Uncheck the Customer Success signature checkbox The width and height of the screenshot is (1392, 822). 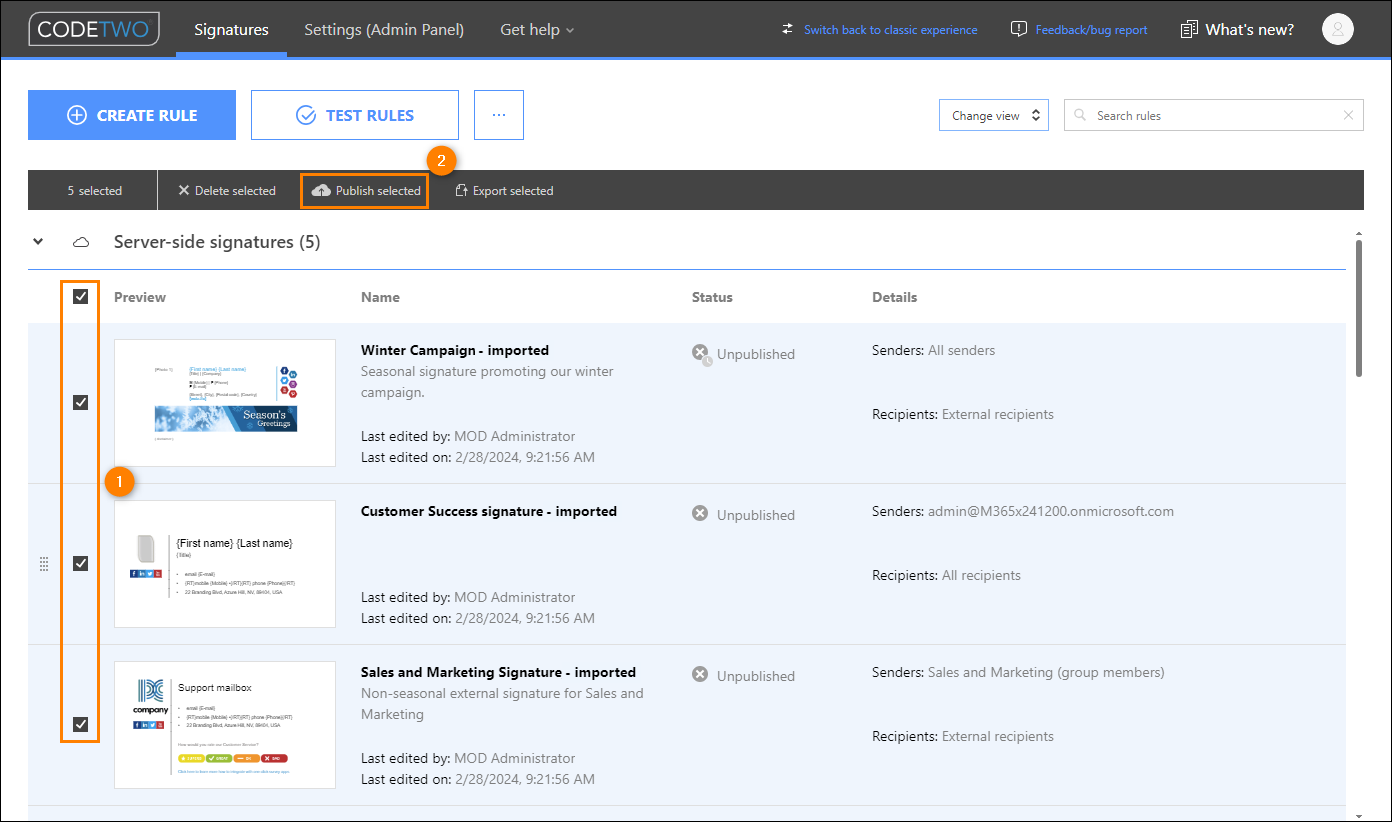(81, 563)
